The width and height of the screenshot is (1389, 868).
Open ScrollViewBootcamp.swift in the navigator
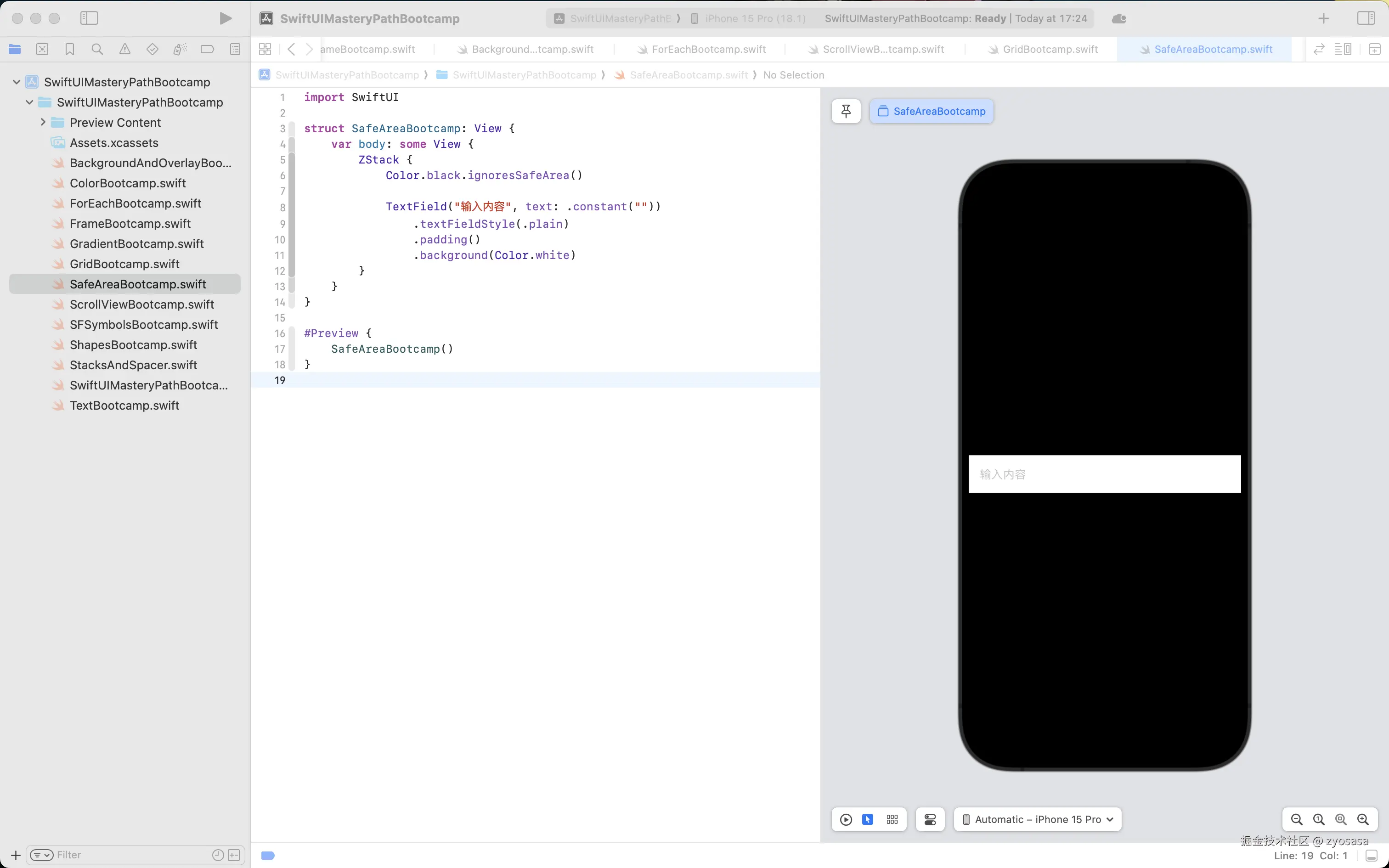pos(142,304)
